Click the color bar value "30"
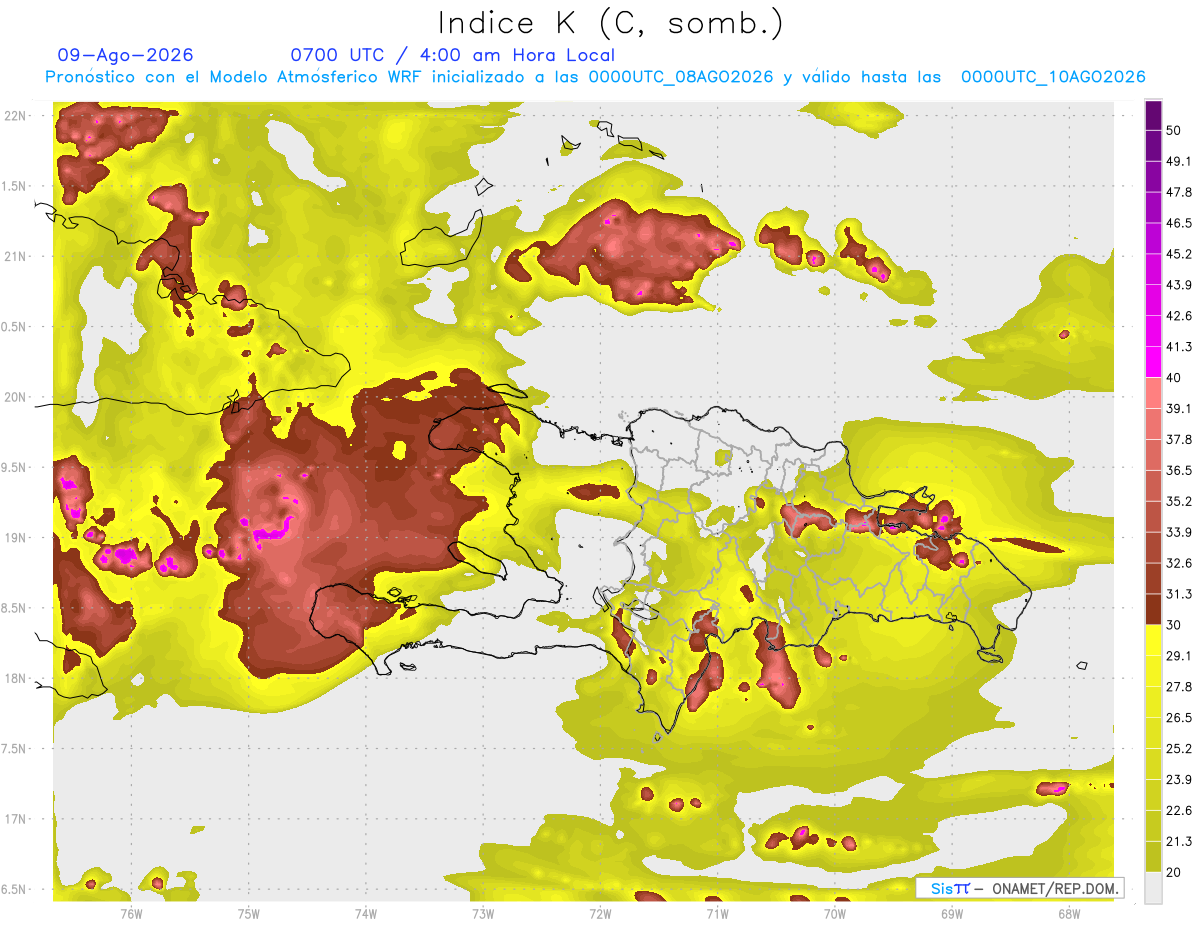This screenshot has width=1200, height=927. pos(1175,625)
